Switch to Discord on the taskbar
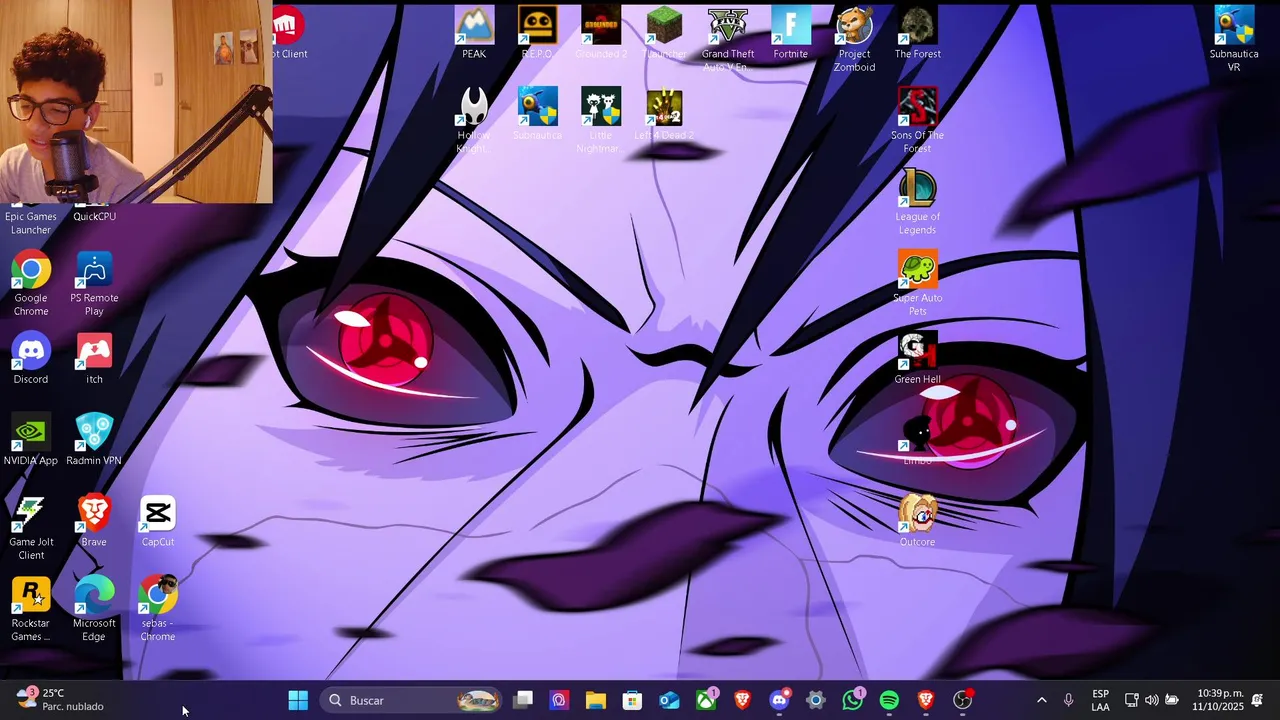 point(779,700)
